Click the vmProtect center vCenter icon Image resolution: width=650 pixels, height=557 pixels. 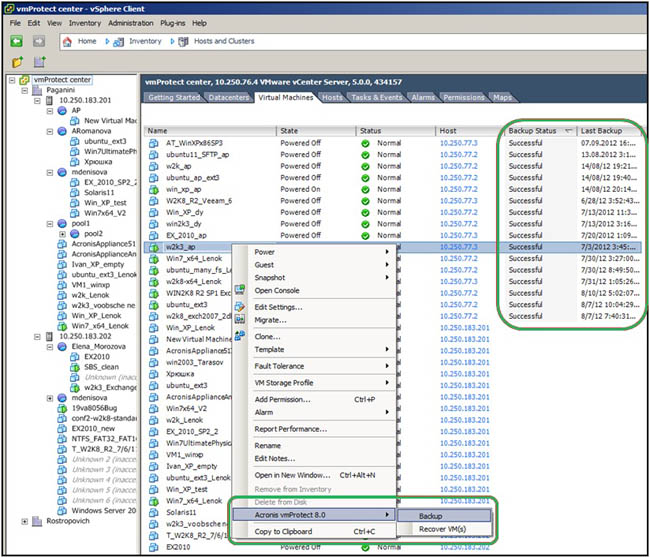tap(24, 80)
